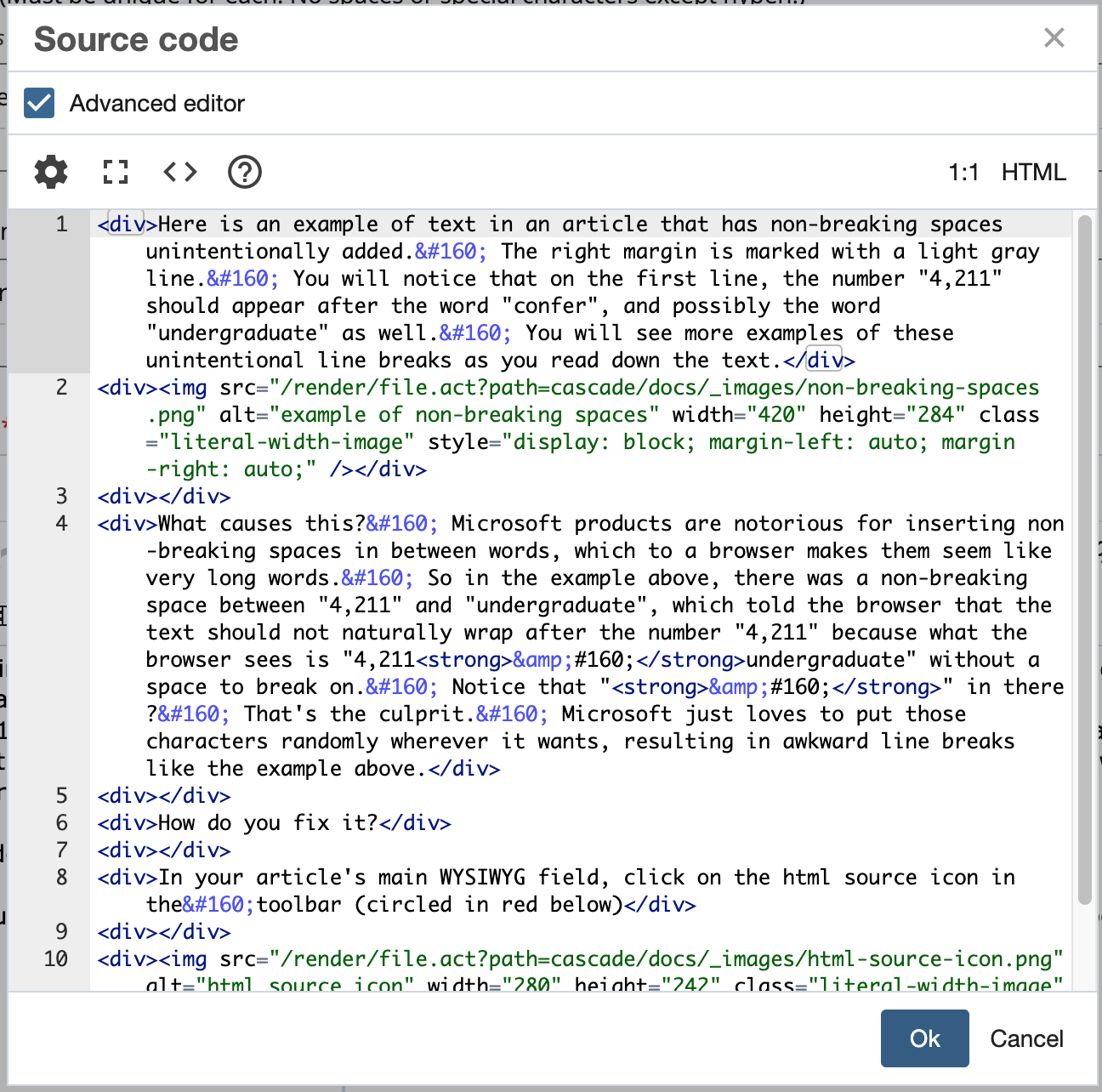Select line number 4 in the gutter
Image resolution: width=1102 pixels, height=1092 pixels.
(61, 523)
